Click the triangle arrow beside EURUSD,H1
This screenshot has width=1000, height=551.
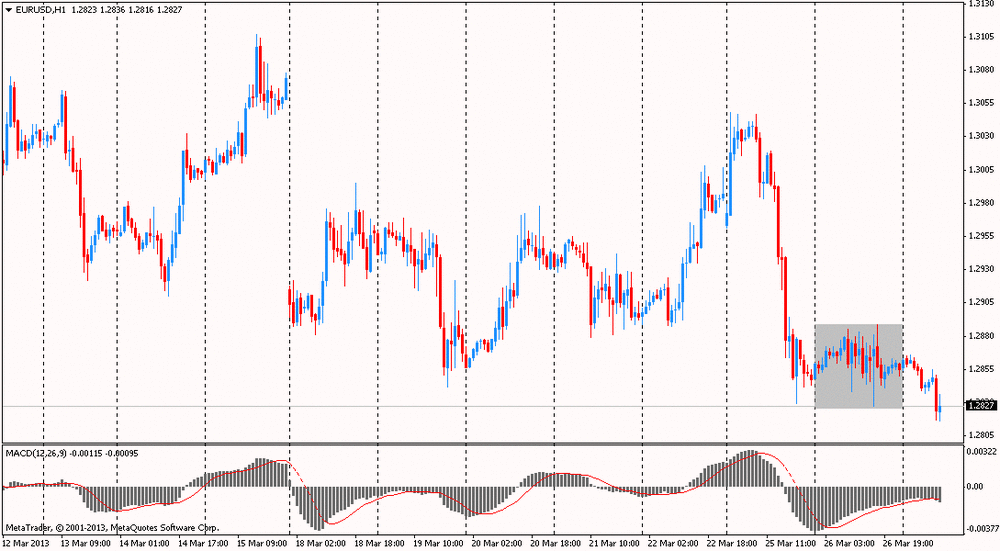tap(9, 10)
